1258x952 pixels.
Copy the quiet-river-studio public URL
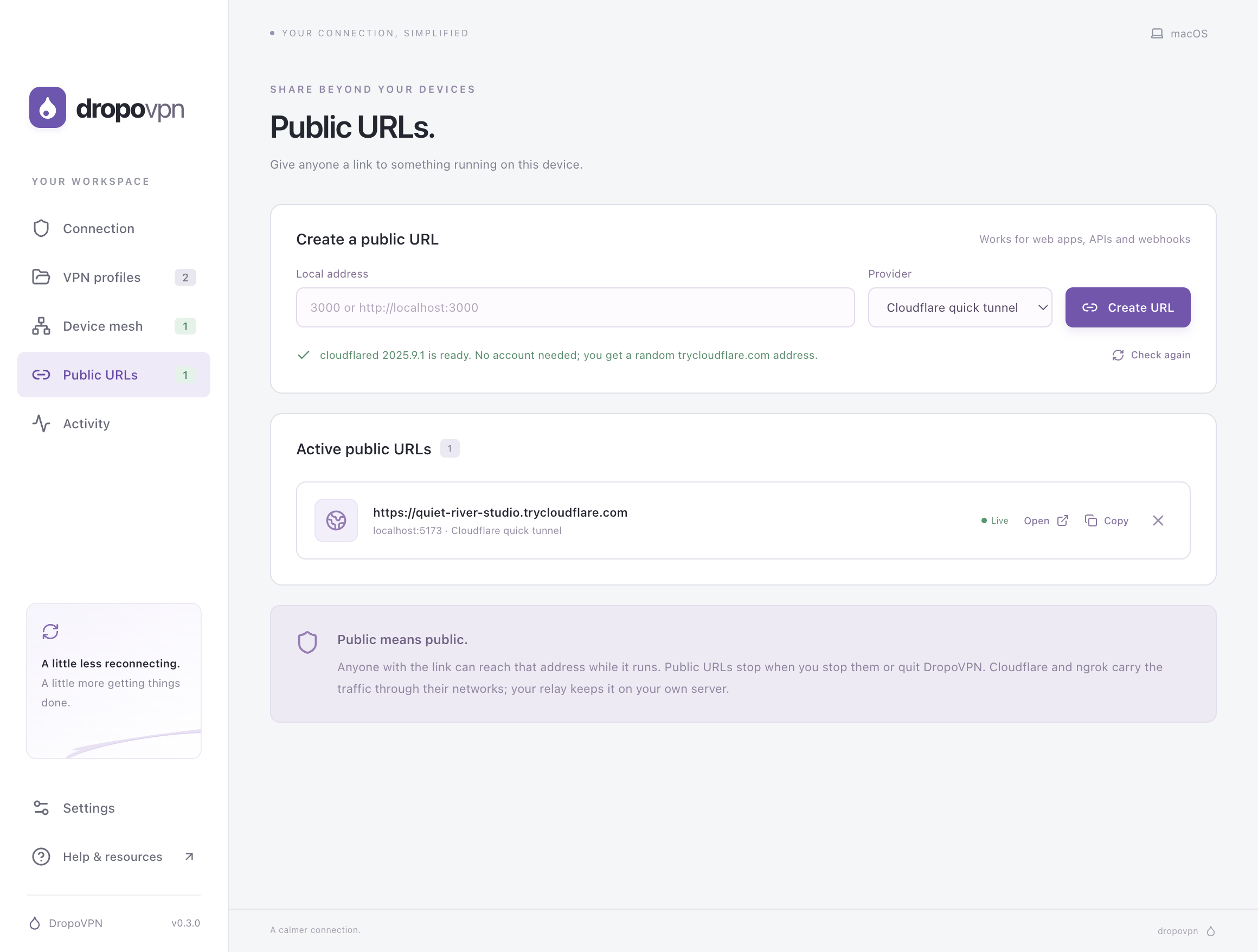coord(1107,520)
